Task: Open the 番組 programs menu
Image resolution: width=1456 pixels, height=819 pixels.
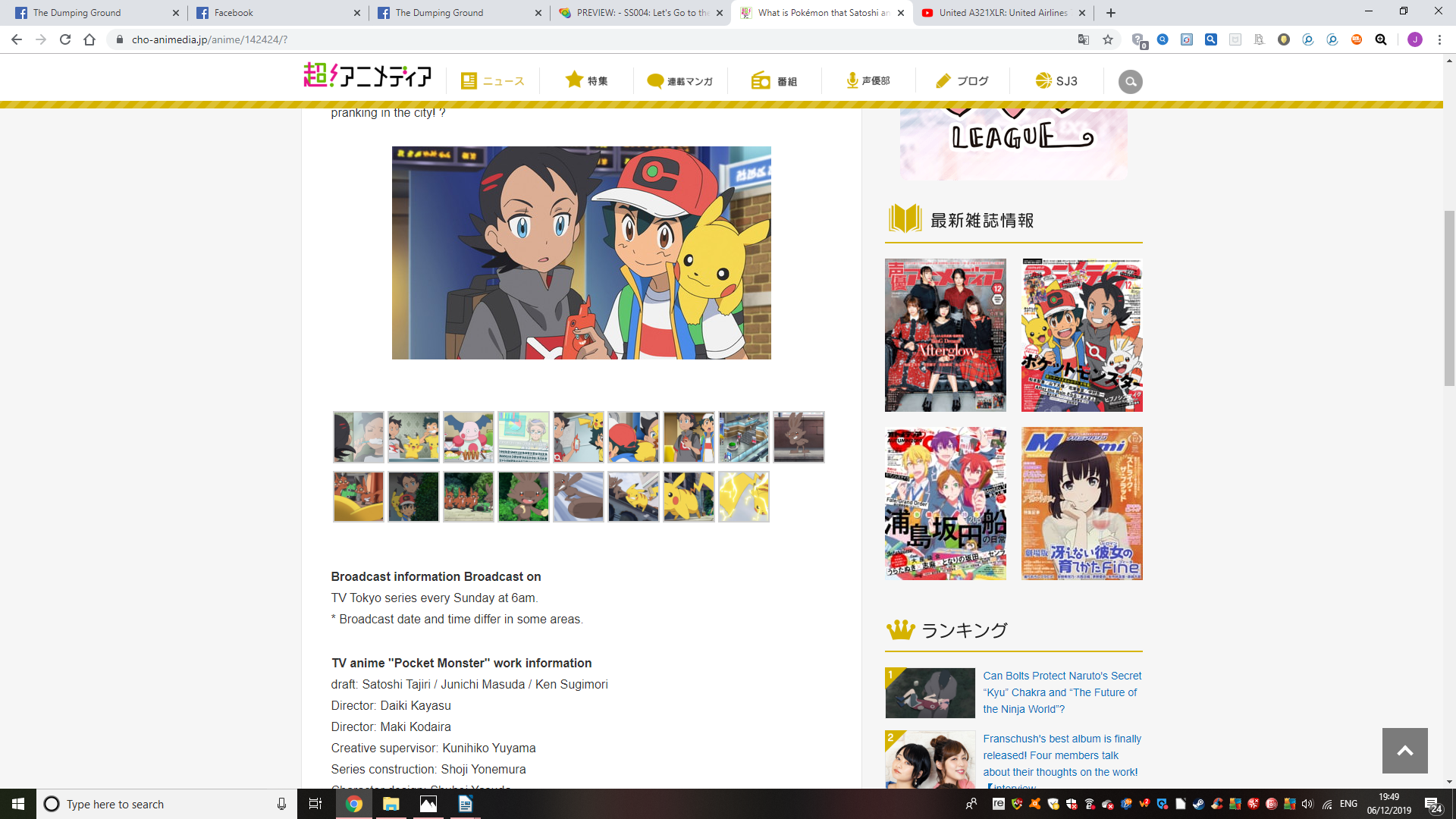Action: [774, 81]
